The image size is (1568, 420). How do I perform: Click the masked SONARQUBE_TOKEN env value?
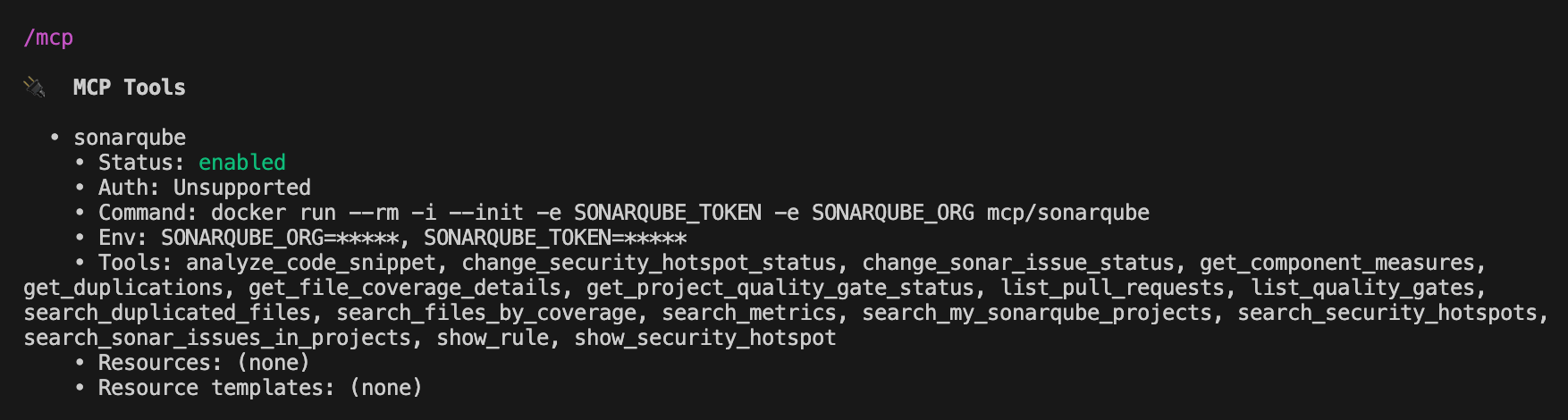(x=654, y=238)
